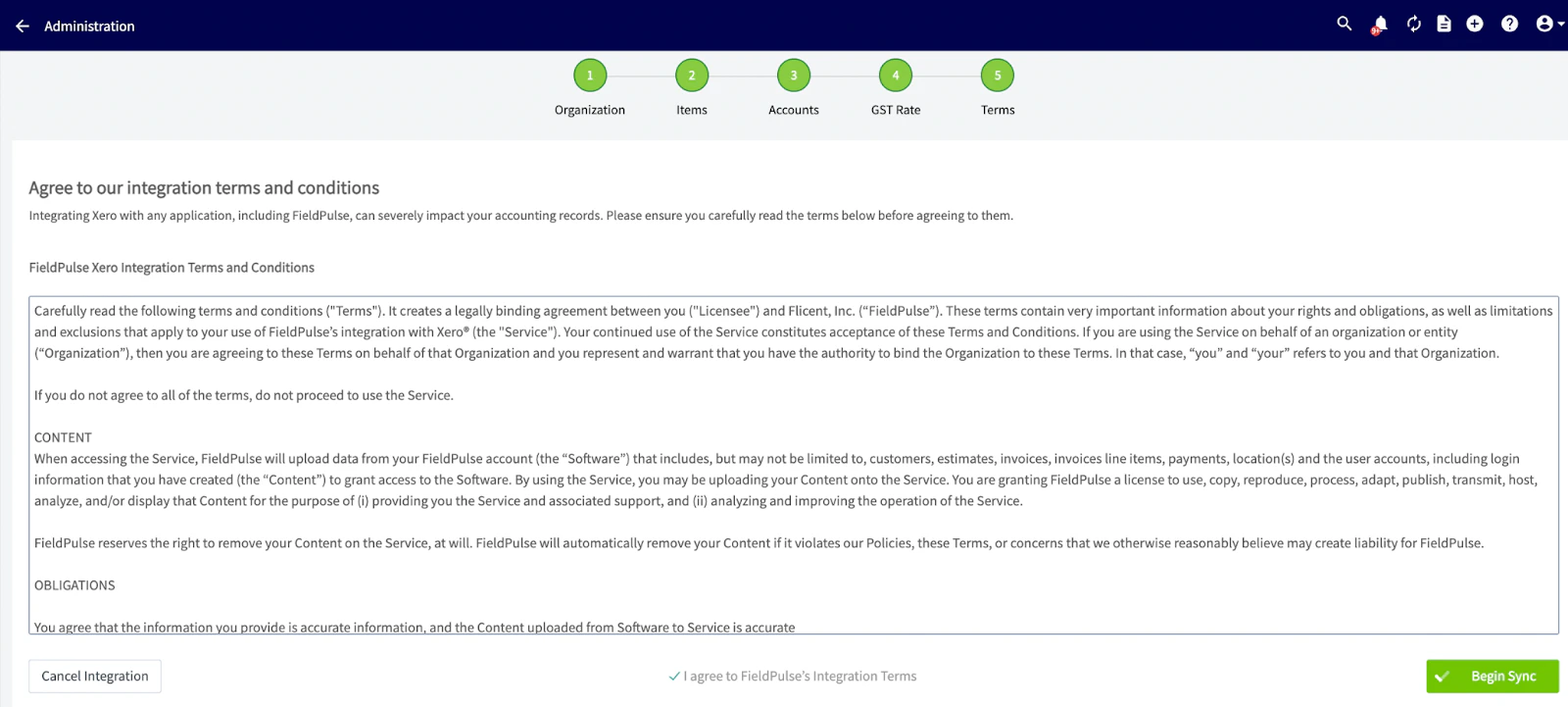Open the user account dropdown

(1549, 24)
